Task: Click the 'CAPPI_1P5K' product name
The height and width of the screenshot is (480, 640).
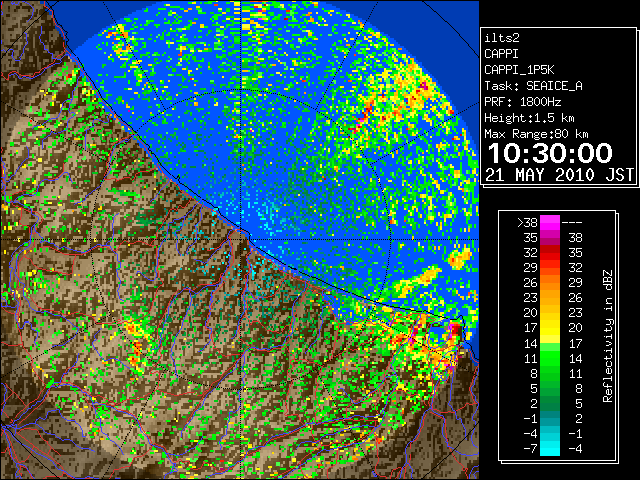Action: [519, 70]
